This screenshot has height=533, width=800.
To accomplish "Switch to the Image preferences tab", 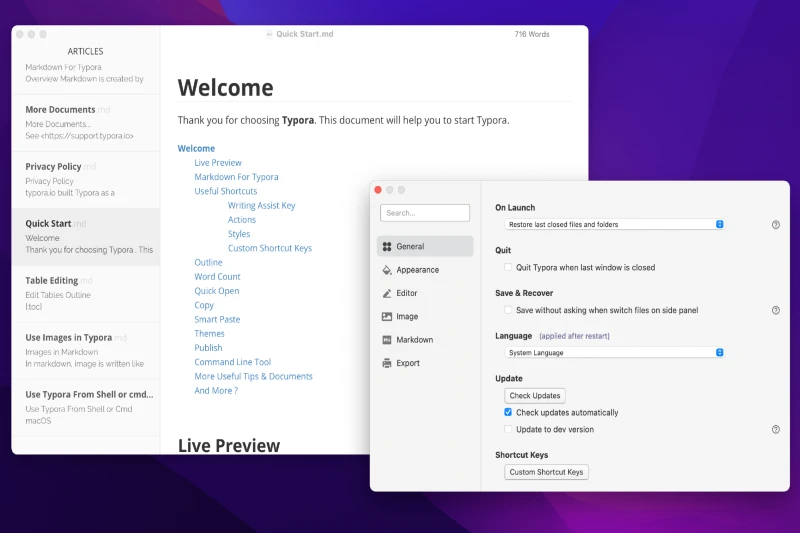I will click(425, 316).
